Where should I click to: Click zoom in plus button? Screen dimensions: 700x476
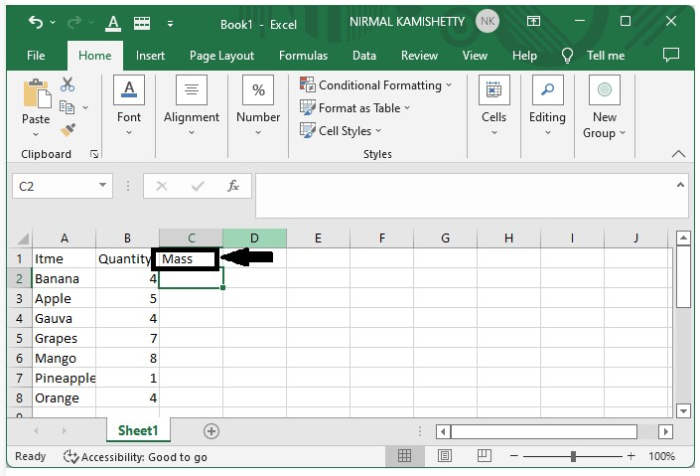pyautogui.click(x=631, y=456)
